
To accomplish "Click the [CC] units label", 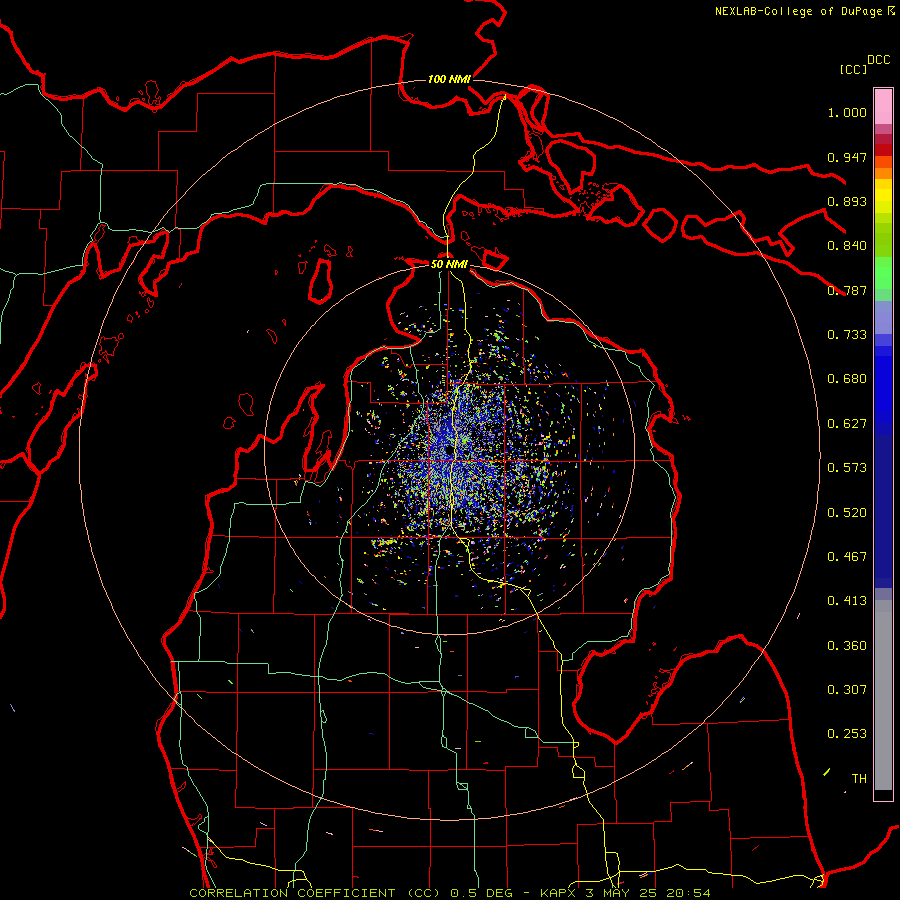I will click(853, 69).
